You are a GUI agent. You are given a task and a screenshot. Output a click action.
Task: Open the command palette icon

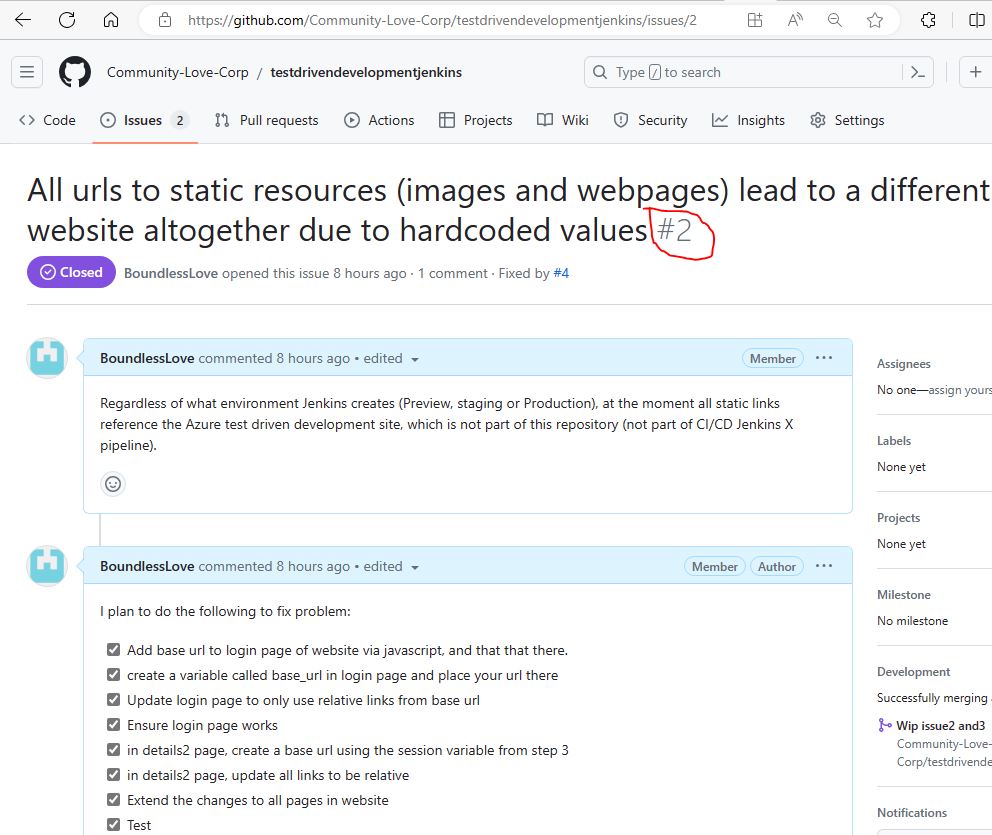coord(917,72)
